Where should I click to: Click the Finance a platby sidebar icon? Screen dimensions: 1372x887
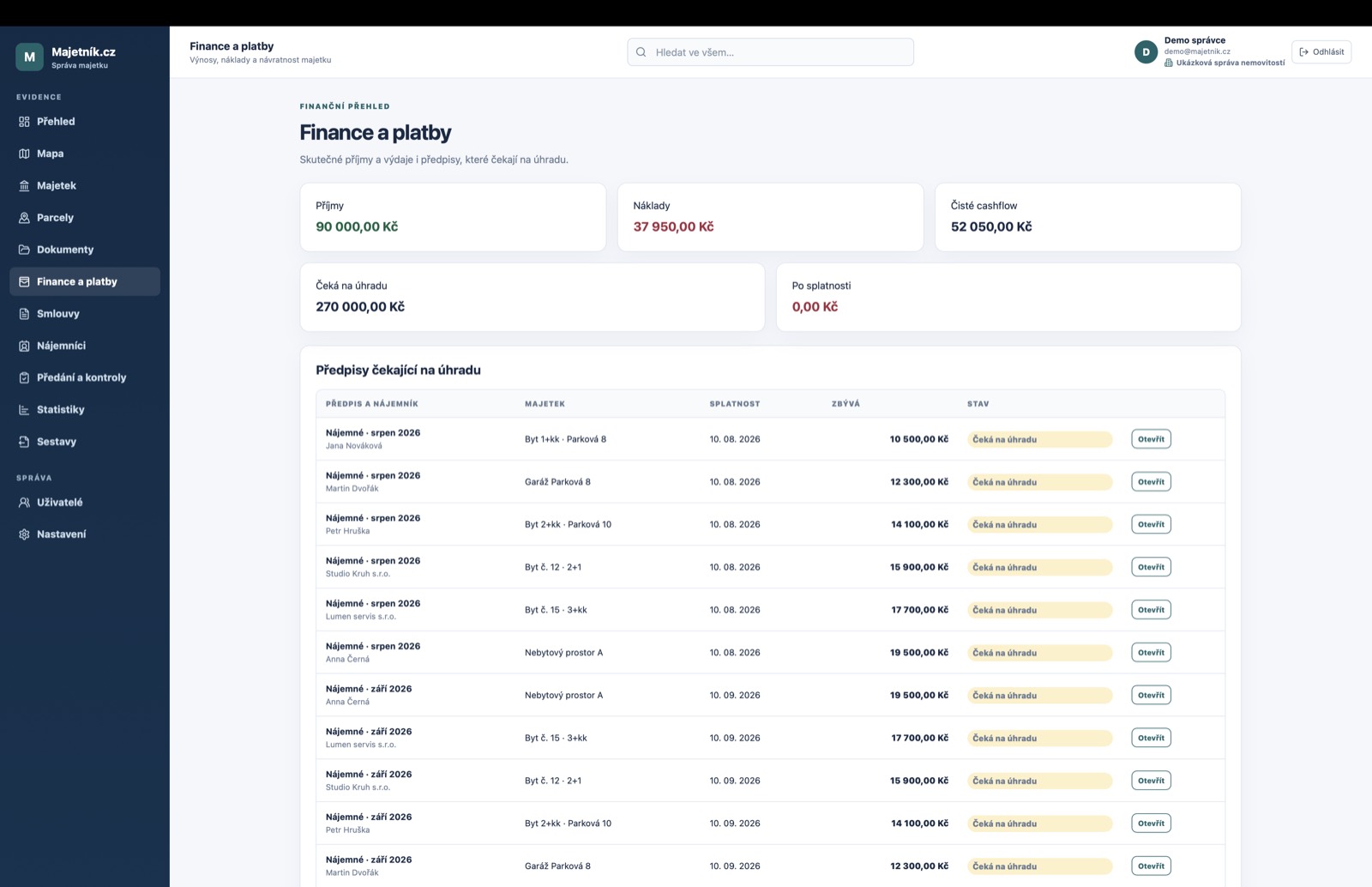24,281
